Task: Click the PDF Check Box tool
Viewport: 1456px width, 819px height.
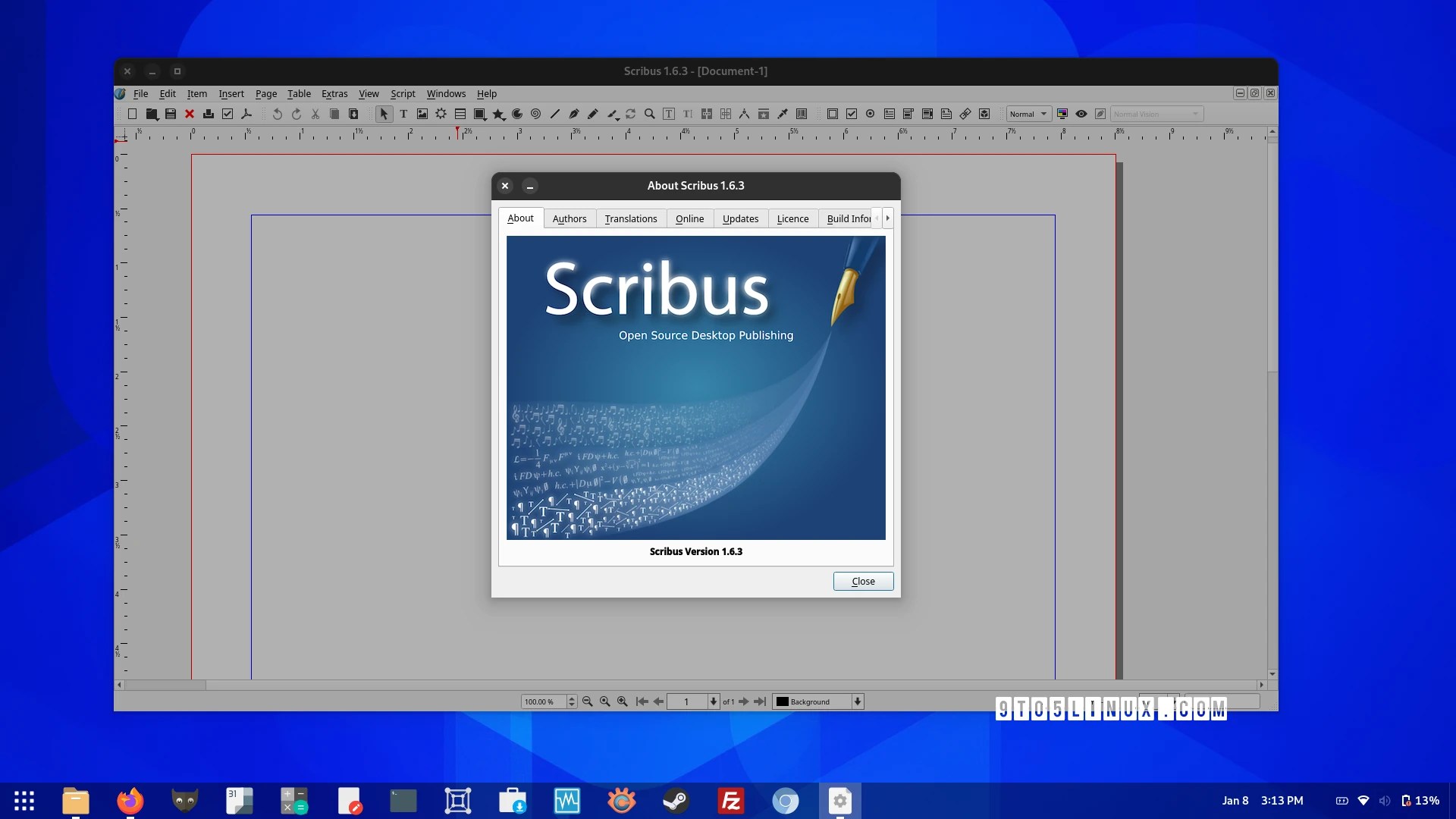Action: click(x=852, y=114)
